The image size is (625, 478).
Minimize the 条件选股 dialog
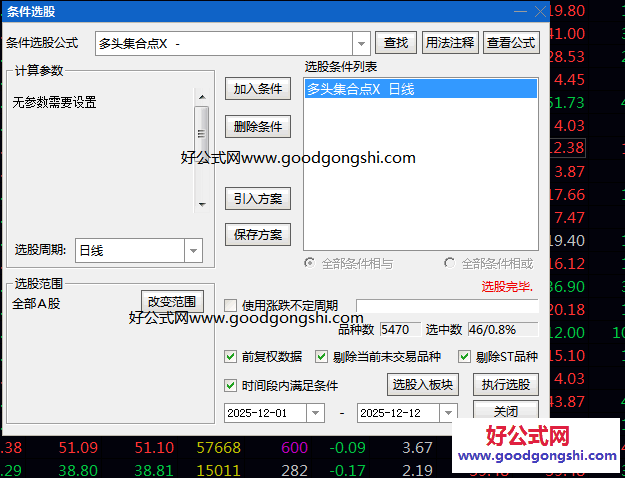click(x=520, y=12)
